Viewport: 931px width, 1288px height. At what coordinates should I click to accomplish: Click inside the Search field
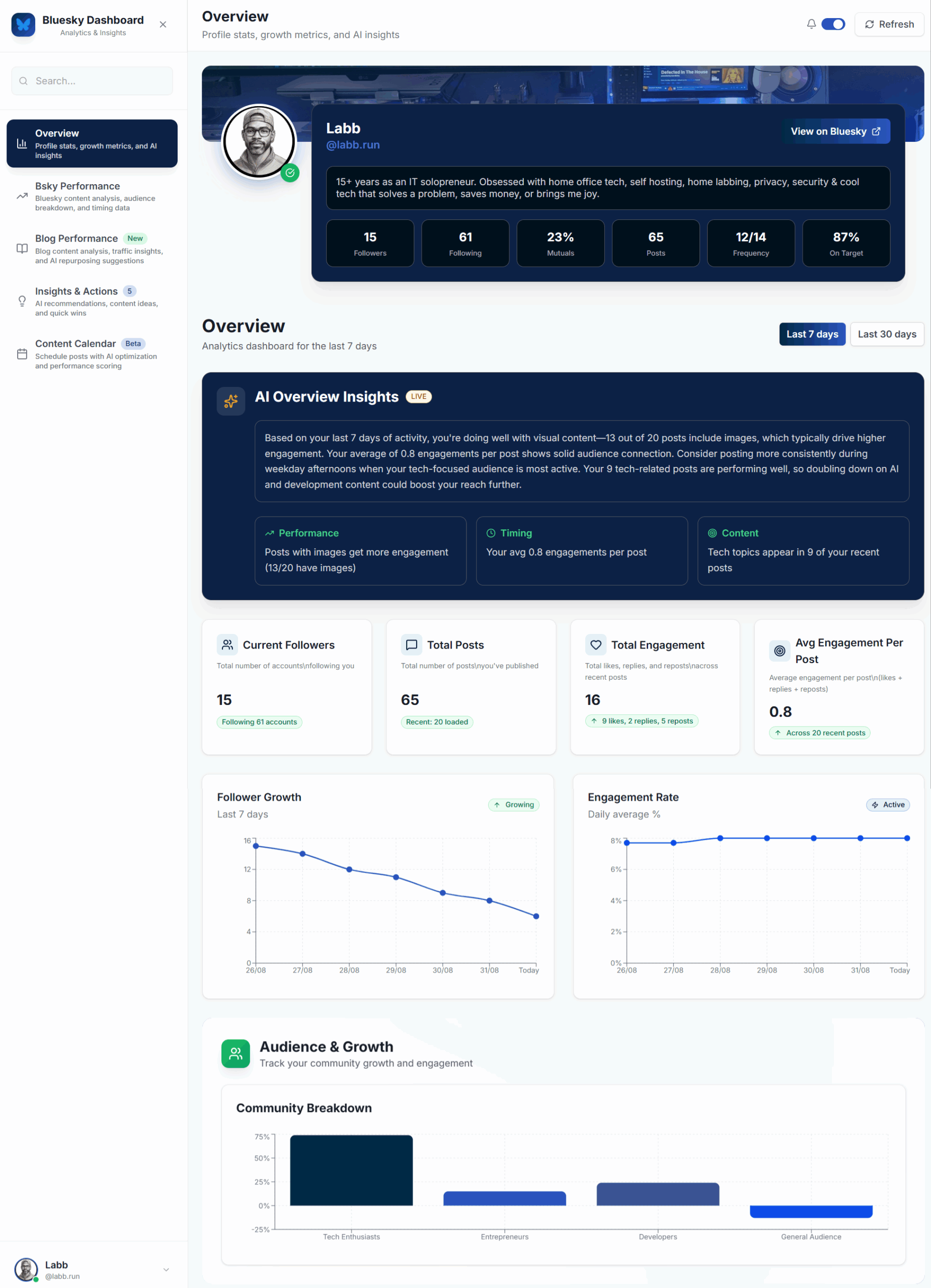pyautogui.click(x=92, y=80)
